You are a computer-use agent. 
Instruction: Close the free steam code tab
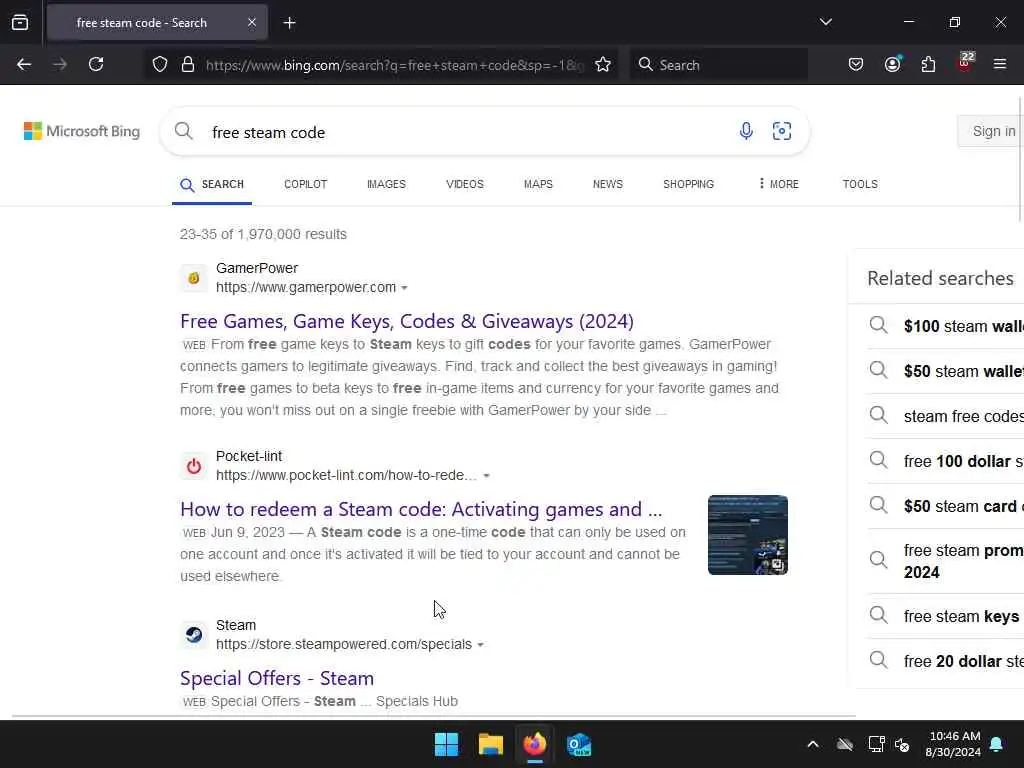point(252,23)
